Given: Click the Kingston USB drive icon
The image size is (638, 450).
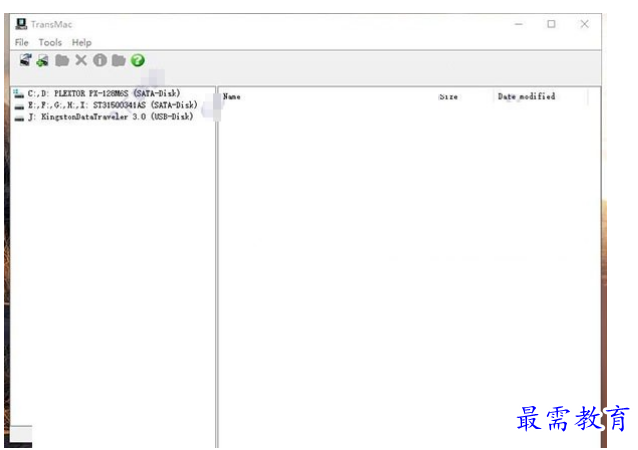Looking at the screenshot, I should (x=19, y=118).
